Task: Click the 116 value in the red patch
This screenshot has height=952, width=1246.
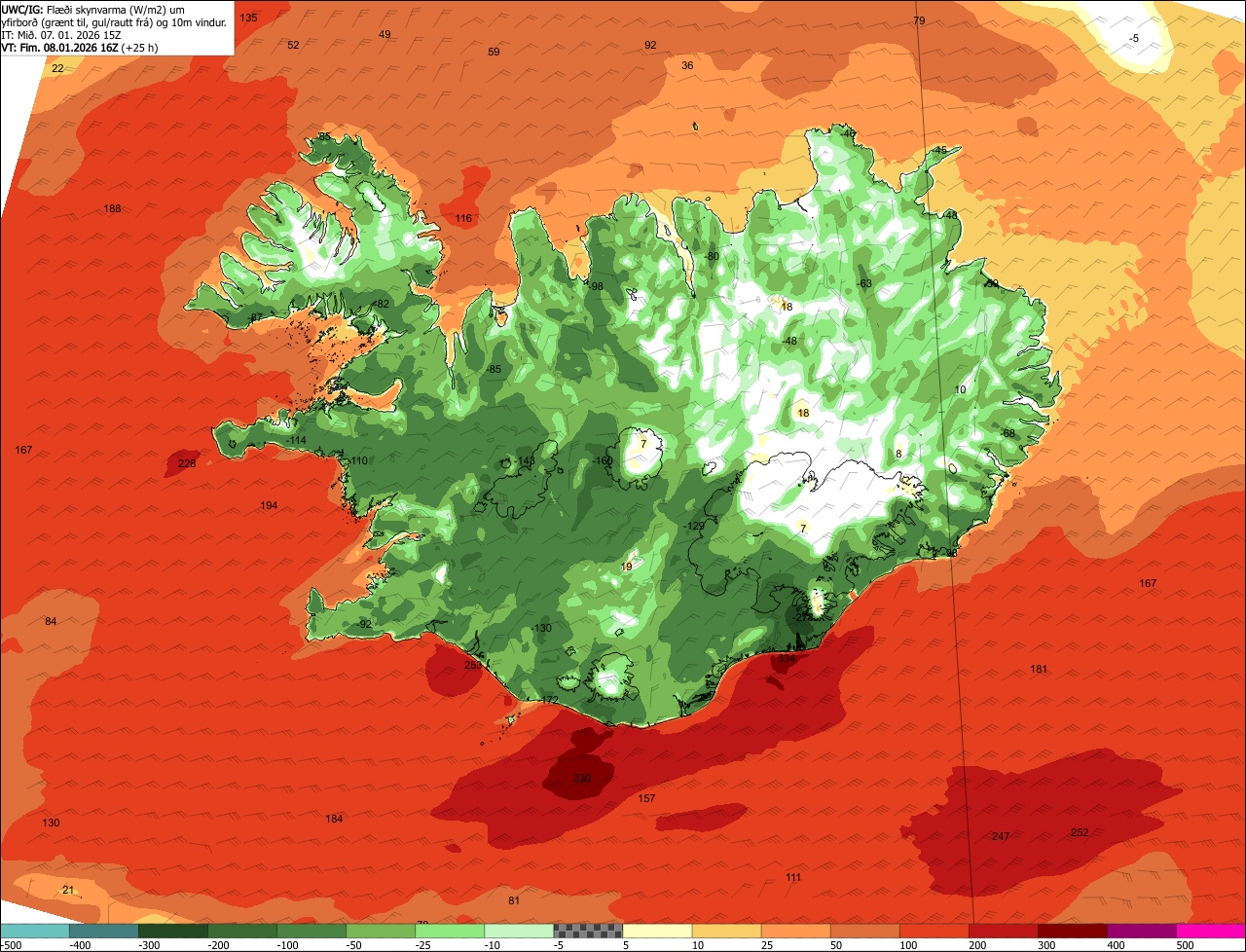Action: pos(463,218)
